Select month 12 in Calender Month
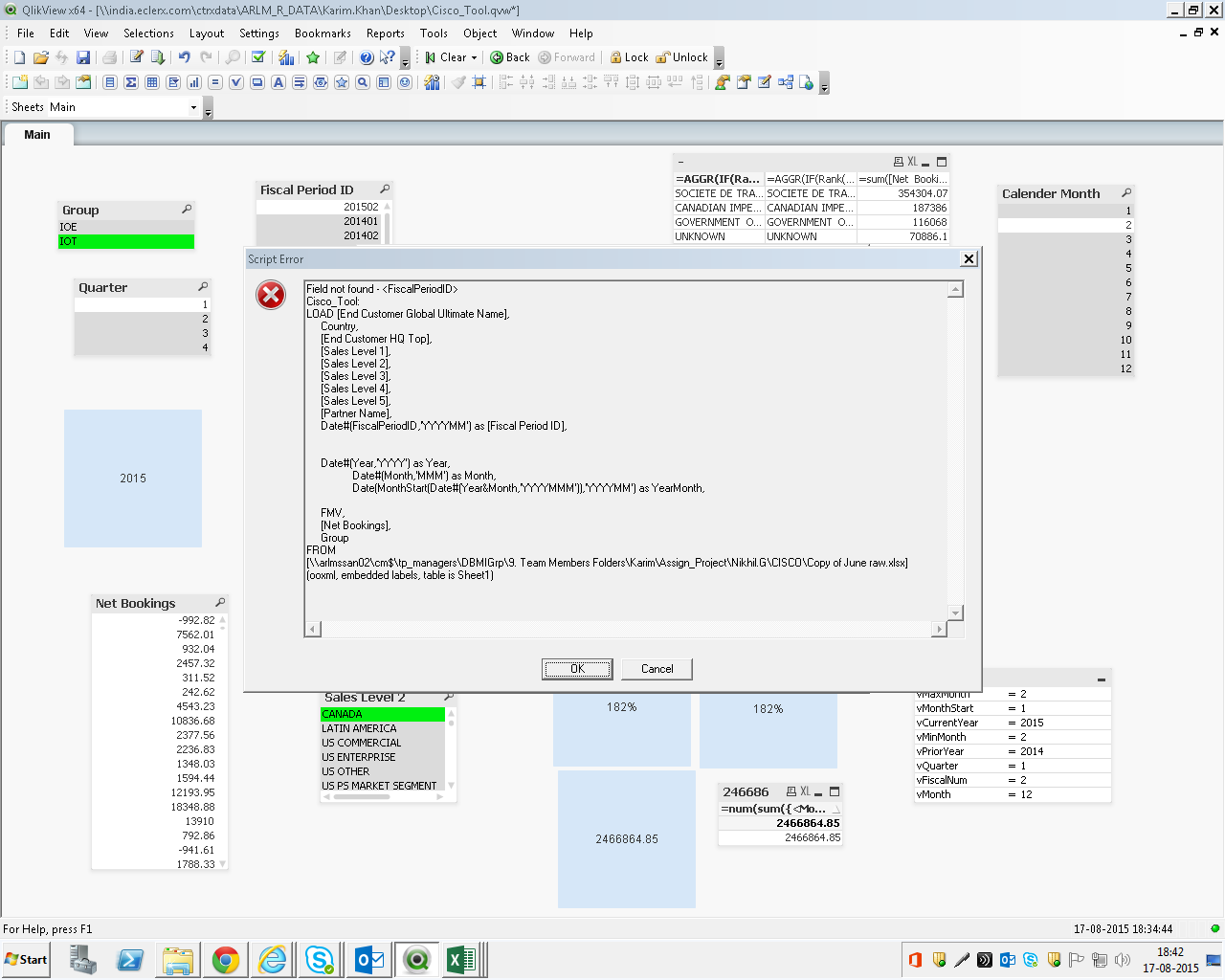The height and width of the screenshot is (980, 1225). 1066,368
